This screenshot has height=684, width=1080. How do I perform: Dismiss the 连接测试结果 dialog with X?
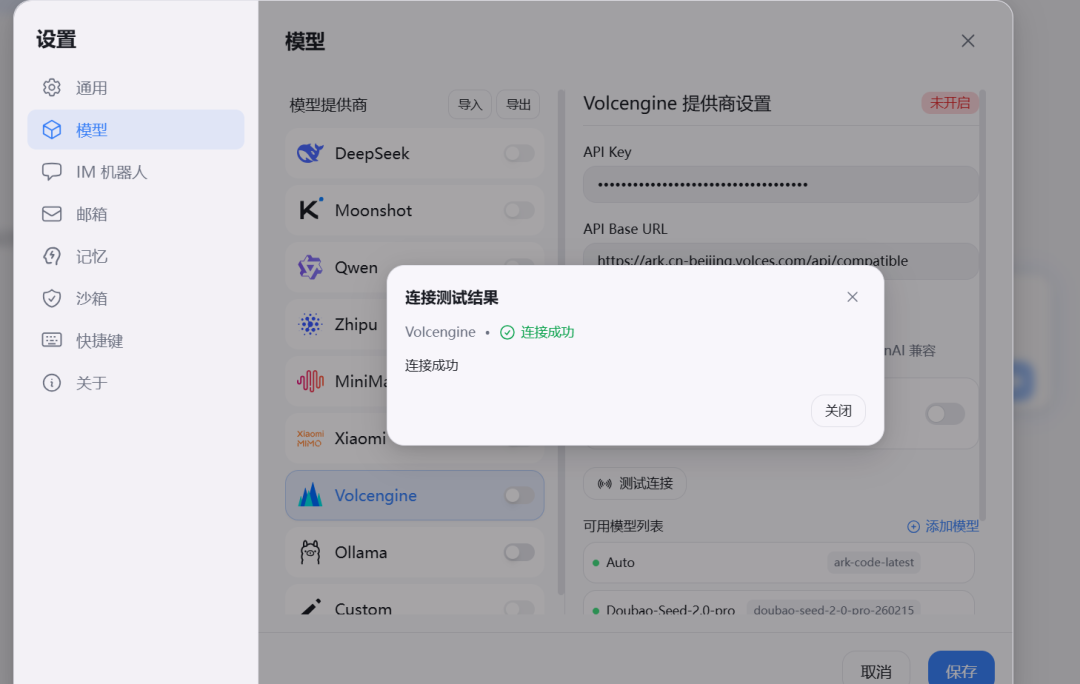click(852, 297)
